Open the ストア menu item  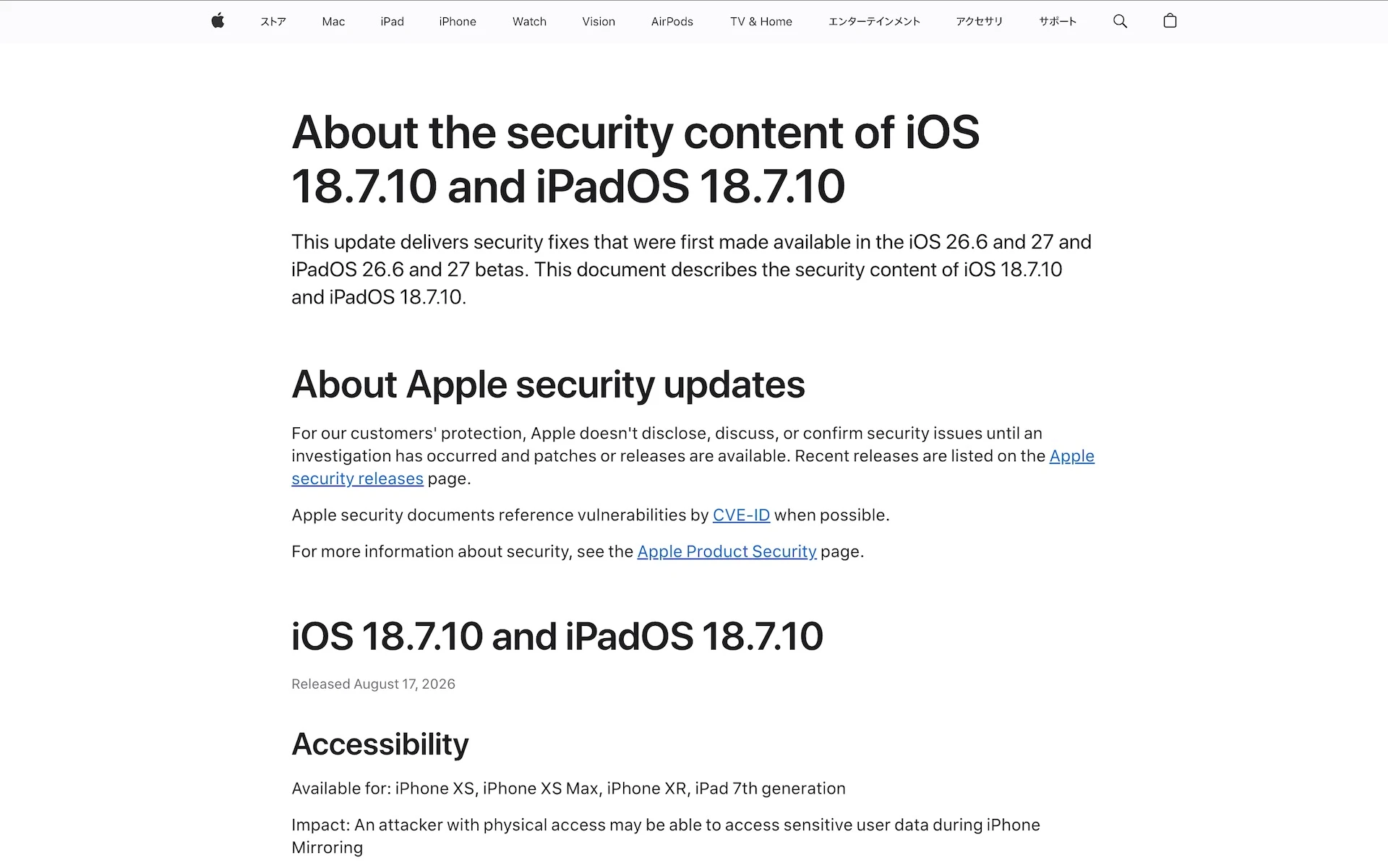pyautogui.click(x=273, y=22)
